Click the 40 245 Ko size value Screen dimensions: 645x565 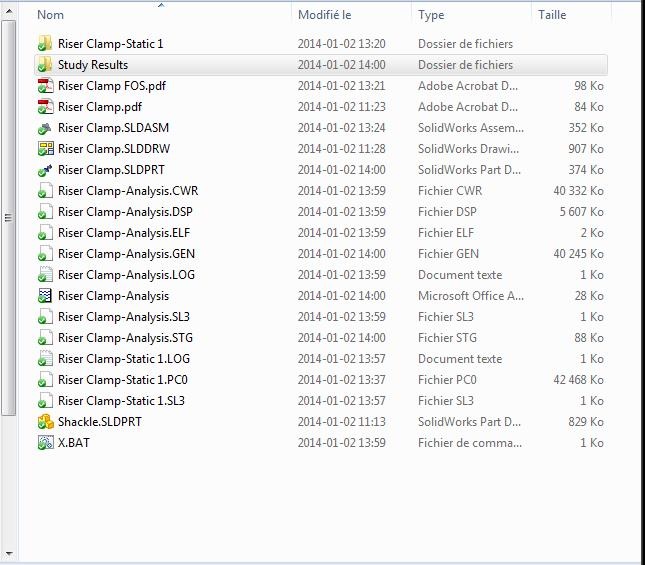pos(578,254)
